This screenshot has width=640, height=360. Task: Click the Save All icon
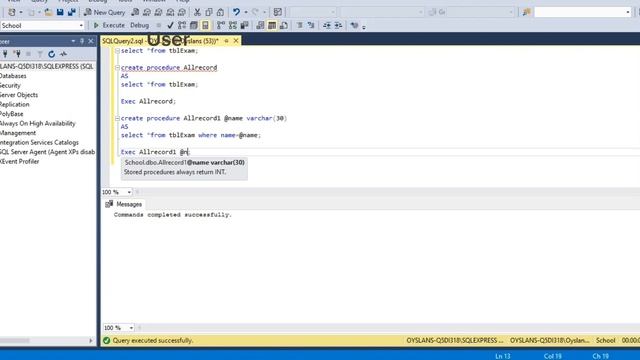(72, 12)
